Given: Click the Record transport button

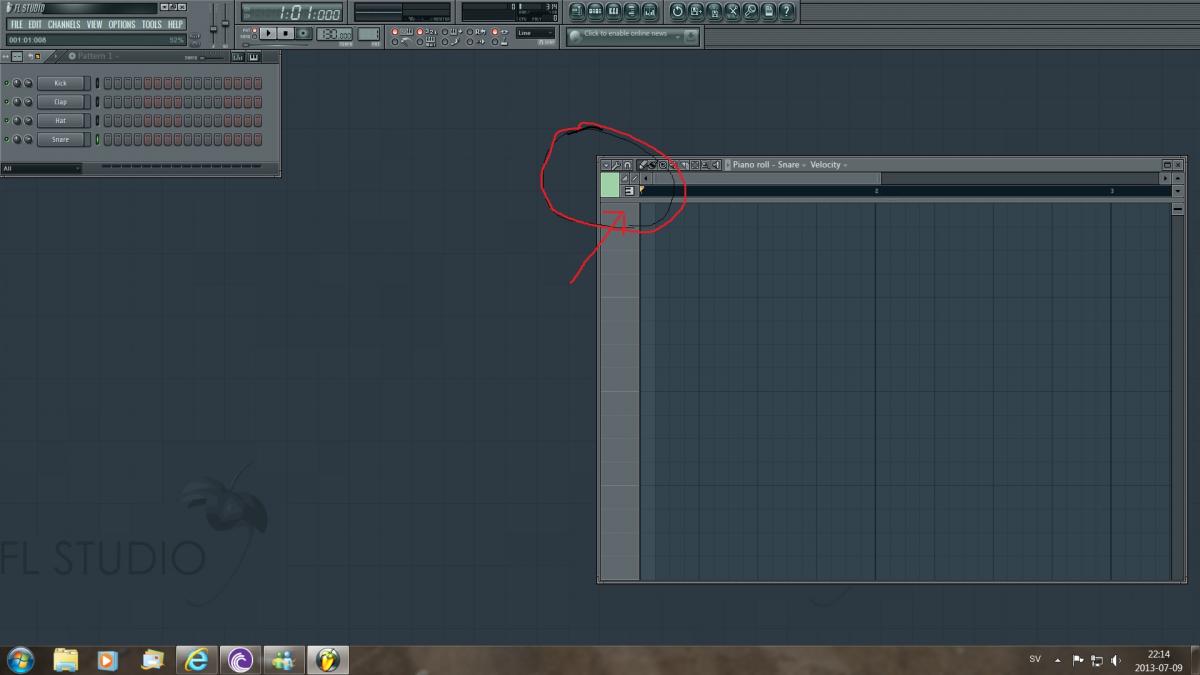Looking at the screenshot, I should click(x=304, y=34).
